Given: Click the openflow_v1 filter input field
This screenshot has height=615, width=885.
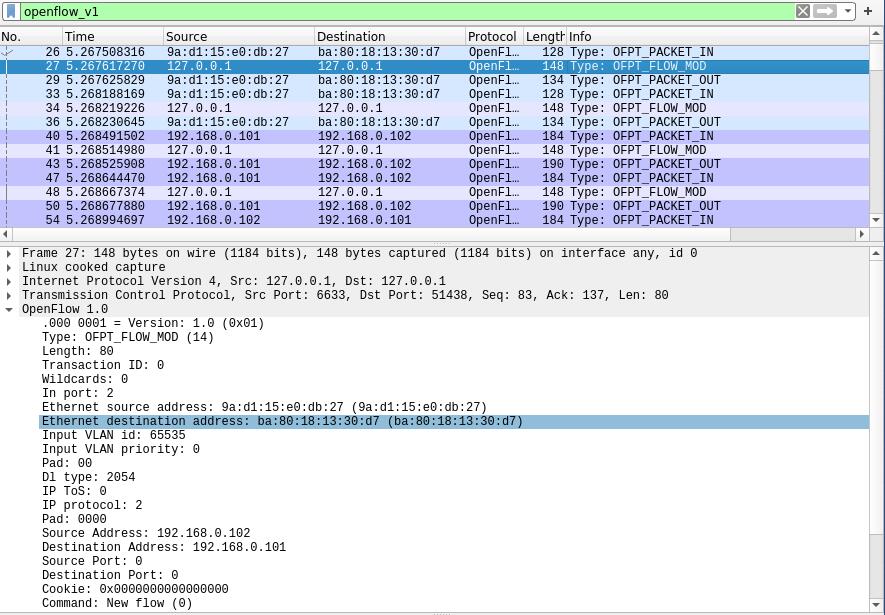Looking at the screenshot, I should [406, 11].
